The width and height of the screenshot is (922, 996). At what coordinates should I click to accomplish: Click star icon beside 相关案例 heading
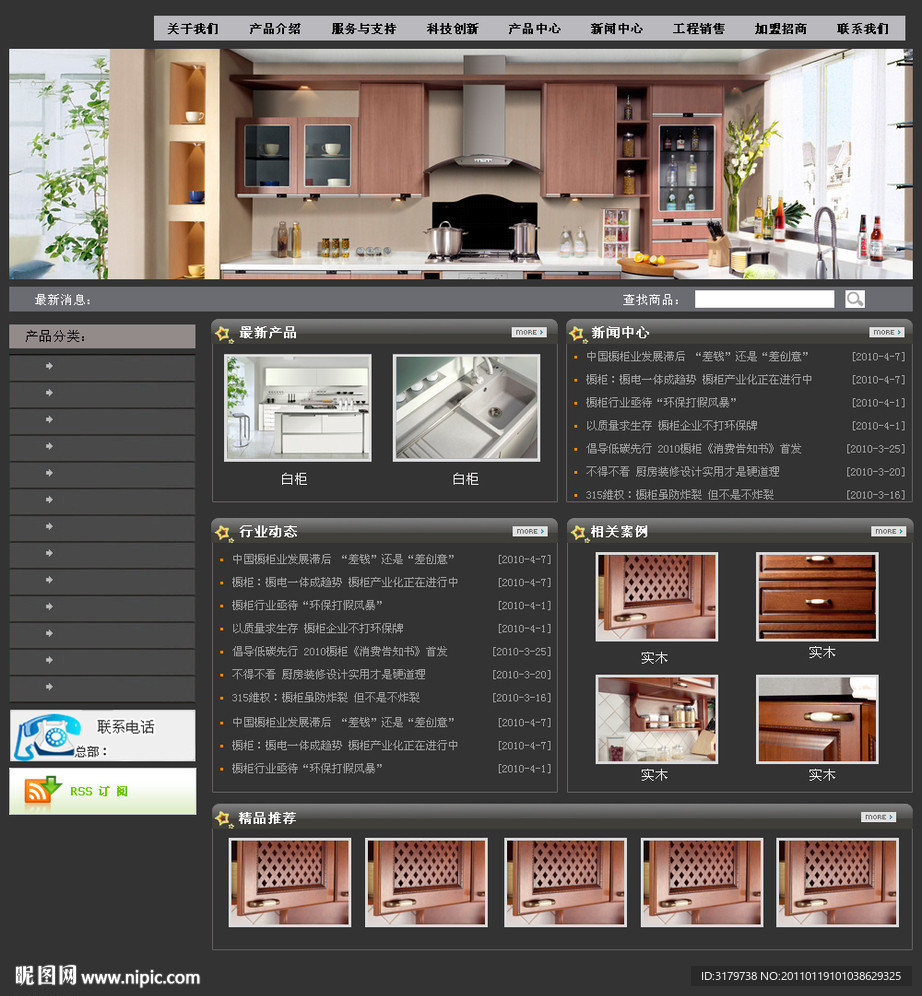click(x=578, y=532)
